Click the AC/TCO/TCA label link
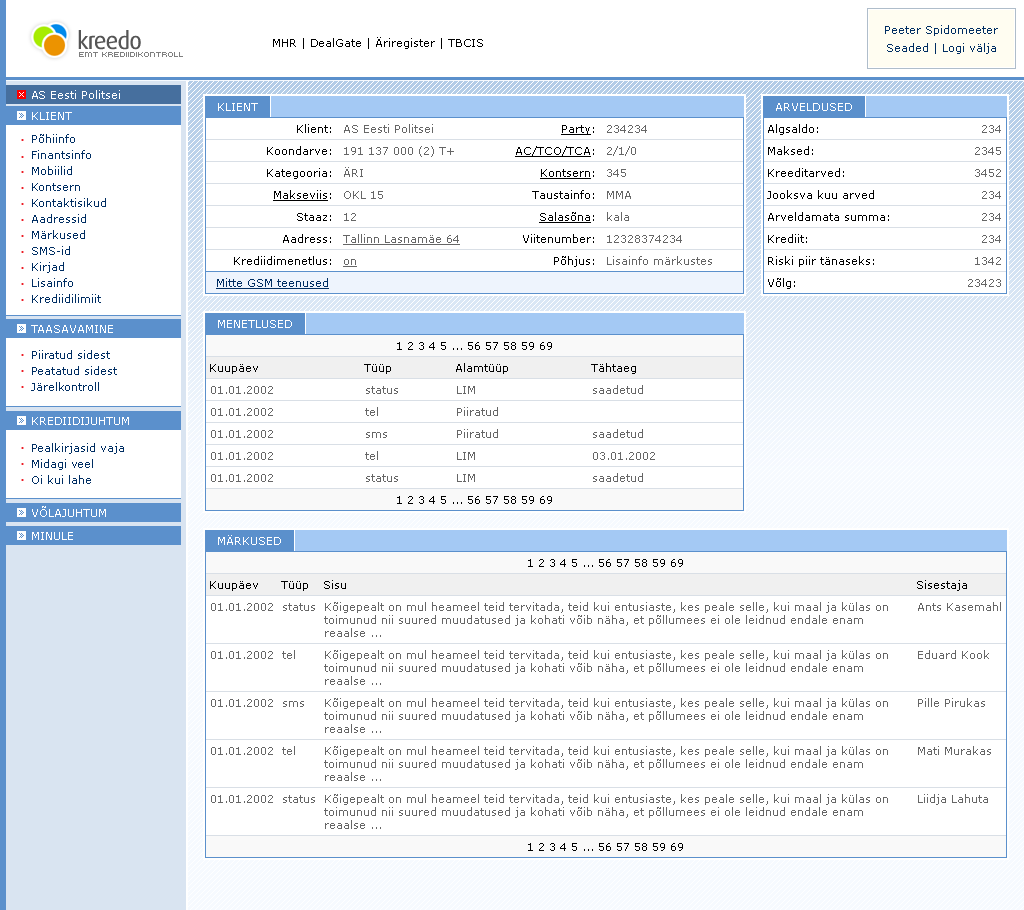The image size is (1024, 910). pos(554,151)
